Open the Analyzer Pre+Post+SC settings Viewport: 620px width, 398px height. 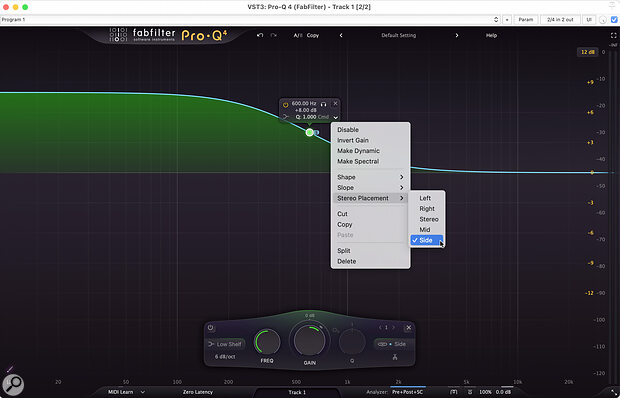coord(407,392)
